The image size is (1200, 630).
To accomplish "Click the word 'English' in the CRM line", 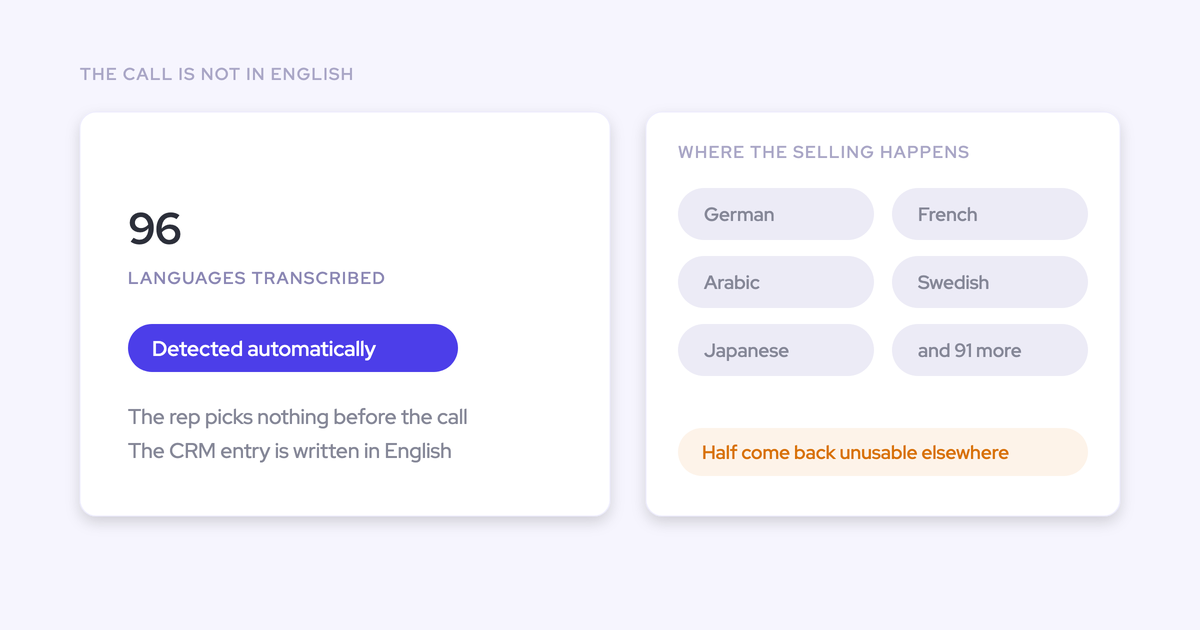I will click(x=418, y=452).
